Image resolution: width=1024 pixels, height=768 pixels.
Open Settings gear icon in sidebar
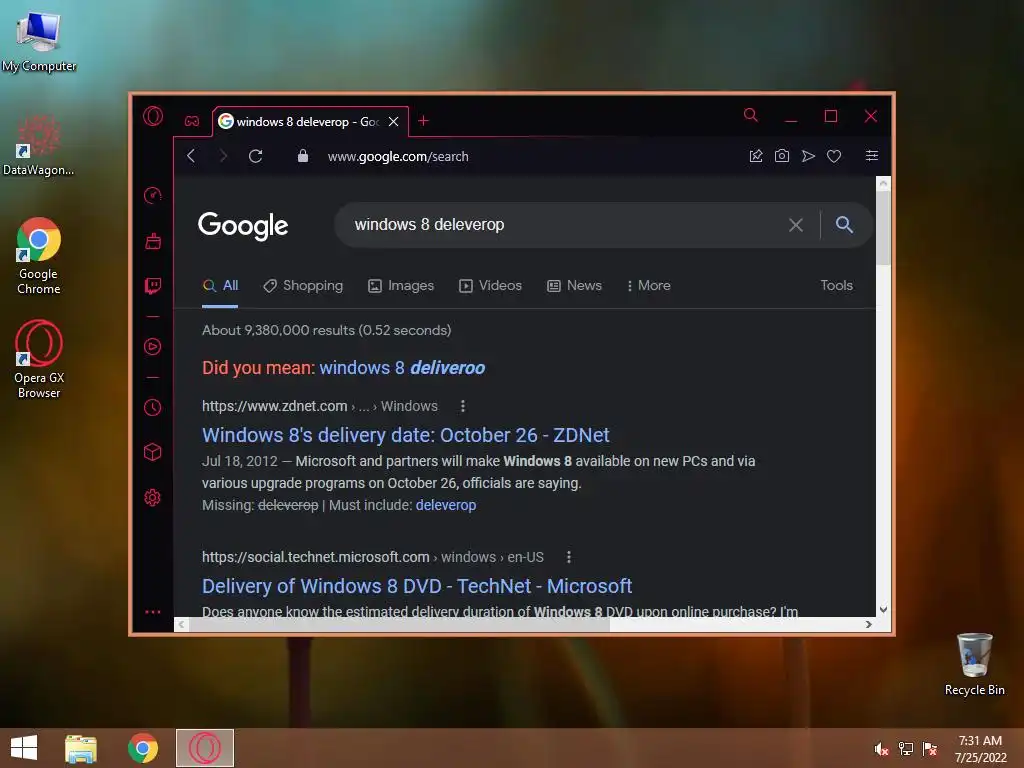coord(153,498)
